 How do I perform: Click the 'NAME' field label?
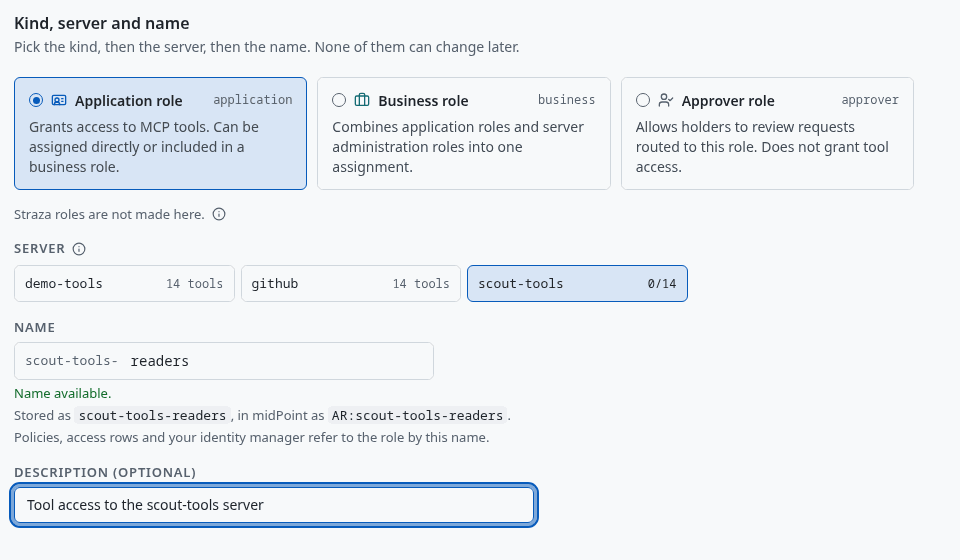click(x=34, y=327)
